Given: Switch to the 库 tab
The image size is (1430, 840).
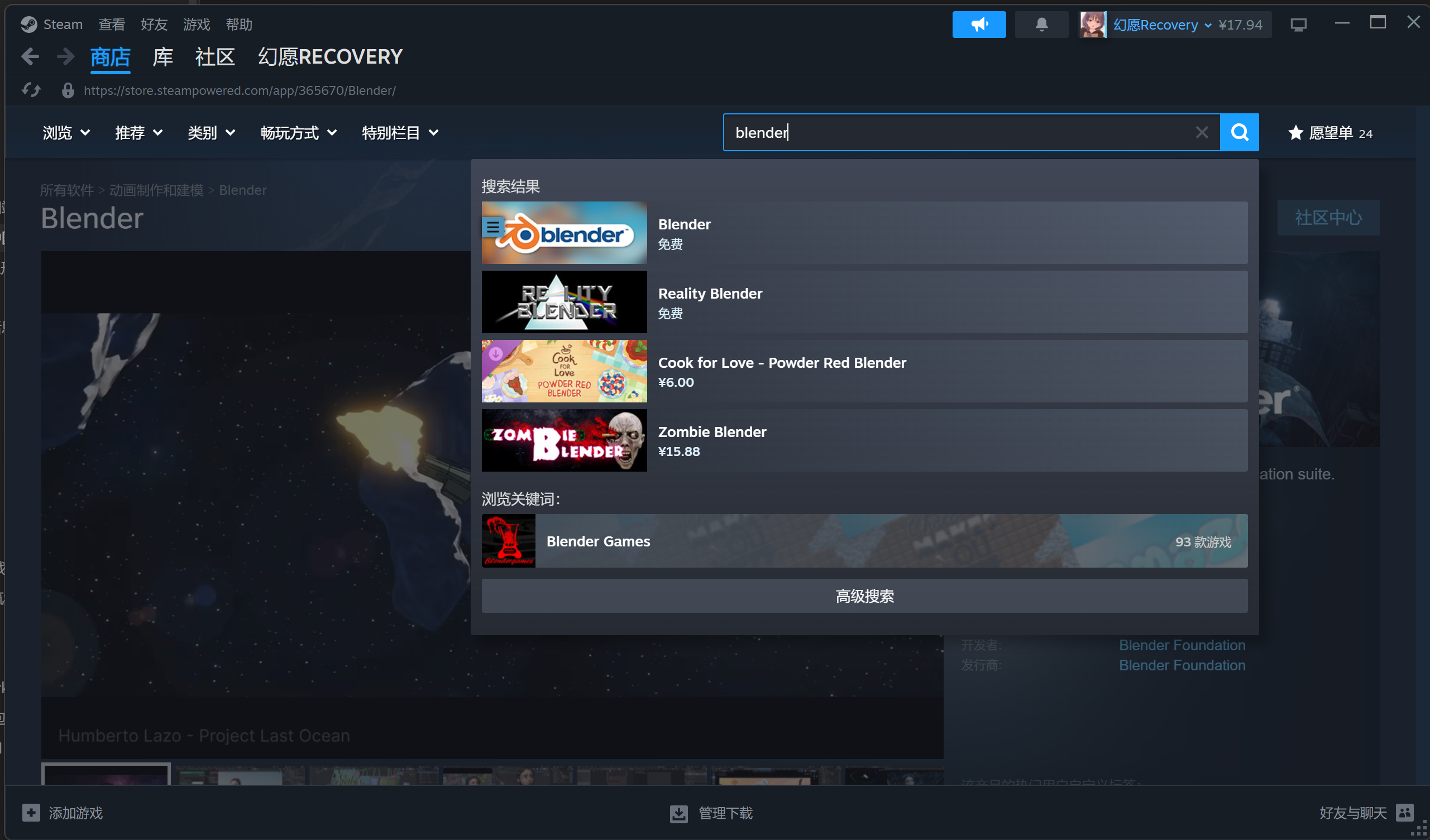Looking at the screenshot, I should point(163,57).
